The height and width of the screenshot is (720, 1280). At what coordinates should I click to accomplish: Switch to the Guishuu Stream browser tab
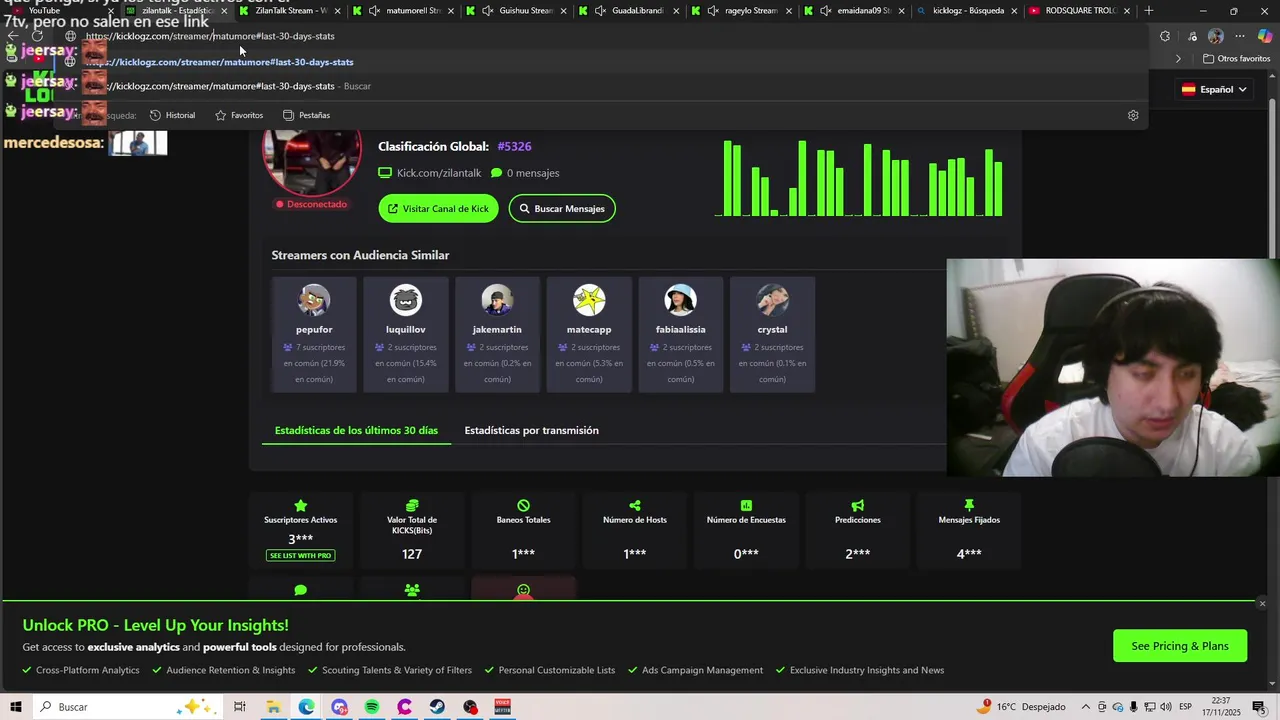click(517, 11)
